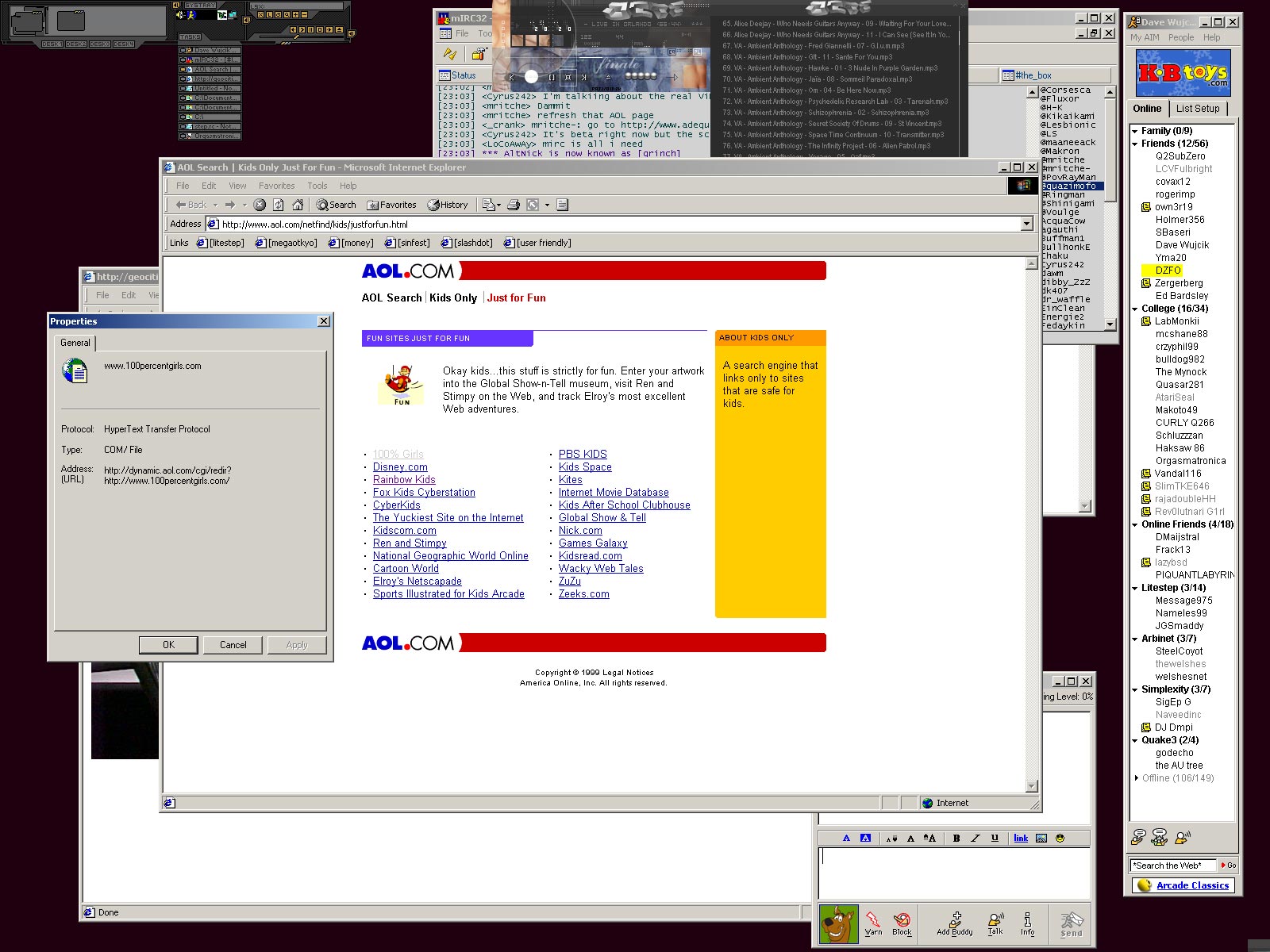Toggle italic in the IM formatting toolbar
The image size is (1270, 952).
click(x=976, y=838)
